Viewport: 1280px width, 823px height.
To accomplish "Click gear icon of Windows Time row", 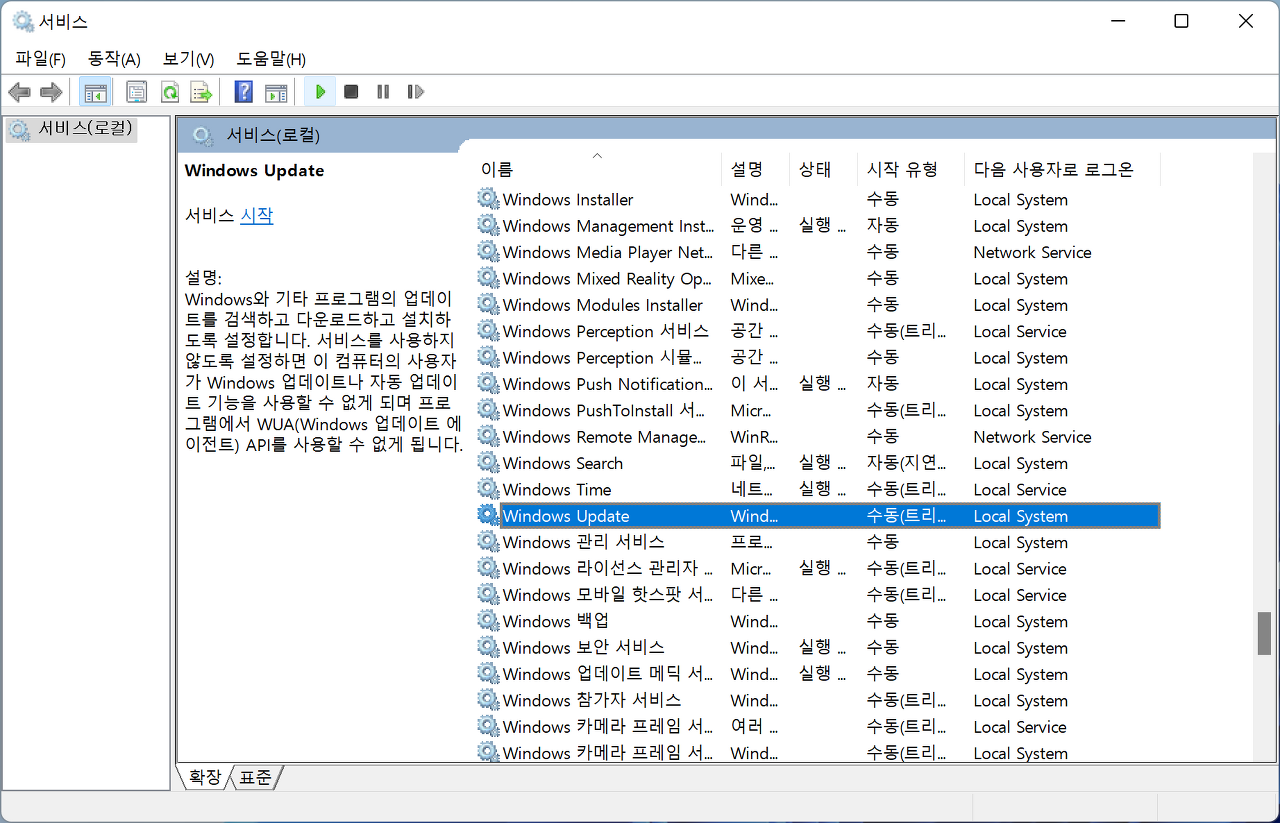I will [x=488, y=489].
